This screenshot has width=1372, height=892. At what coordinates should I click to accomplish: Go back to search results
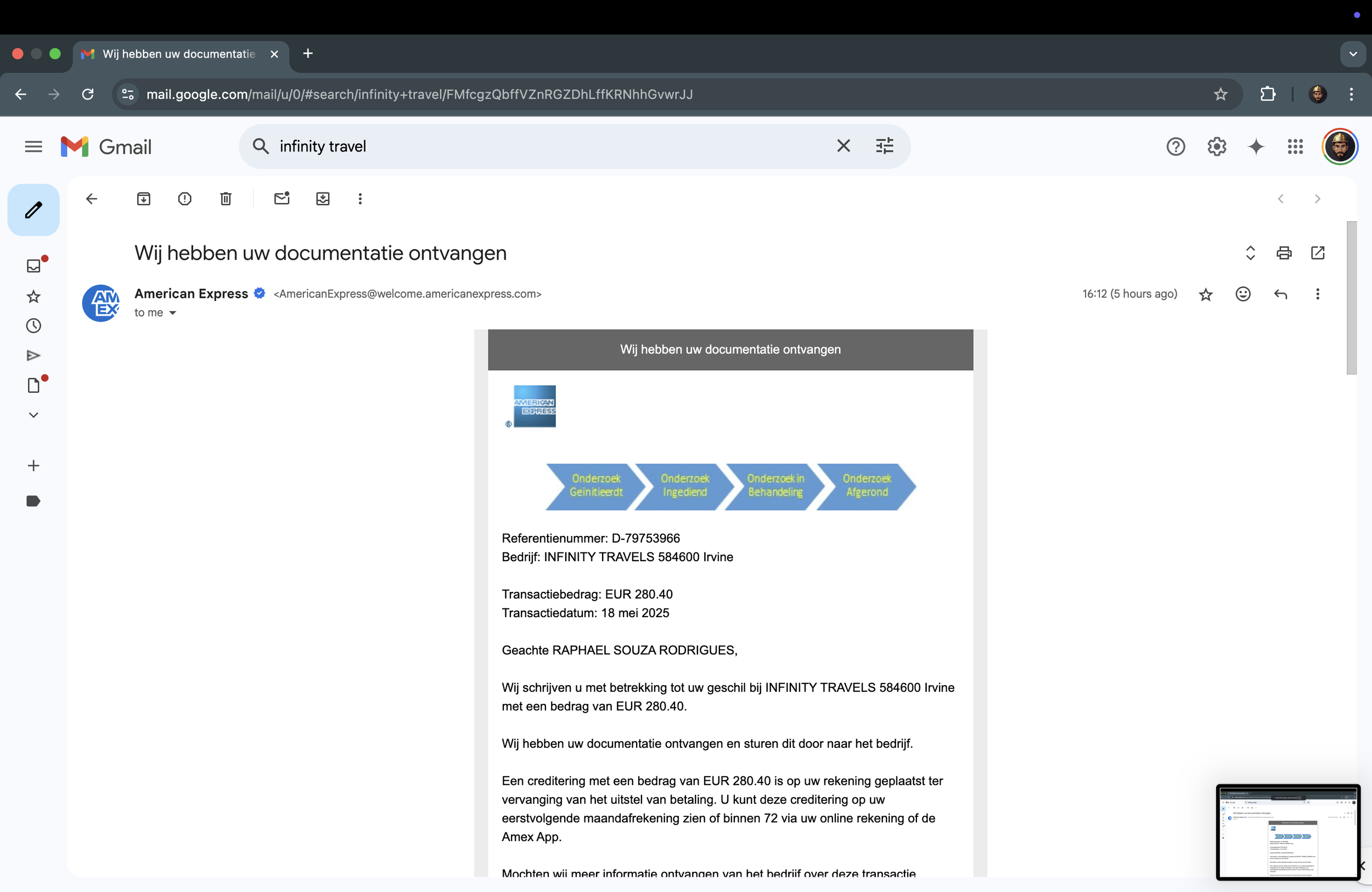[92, 199]
